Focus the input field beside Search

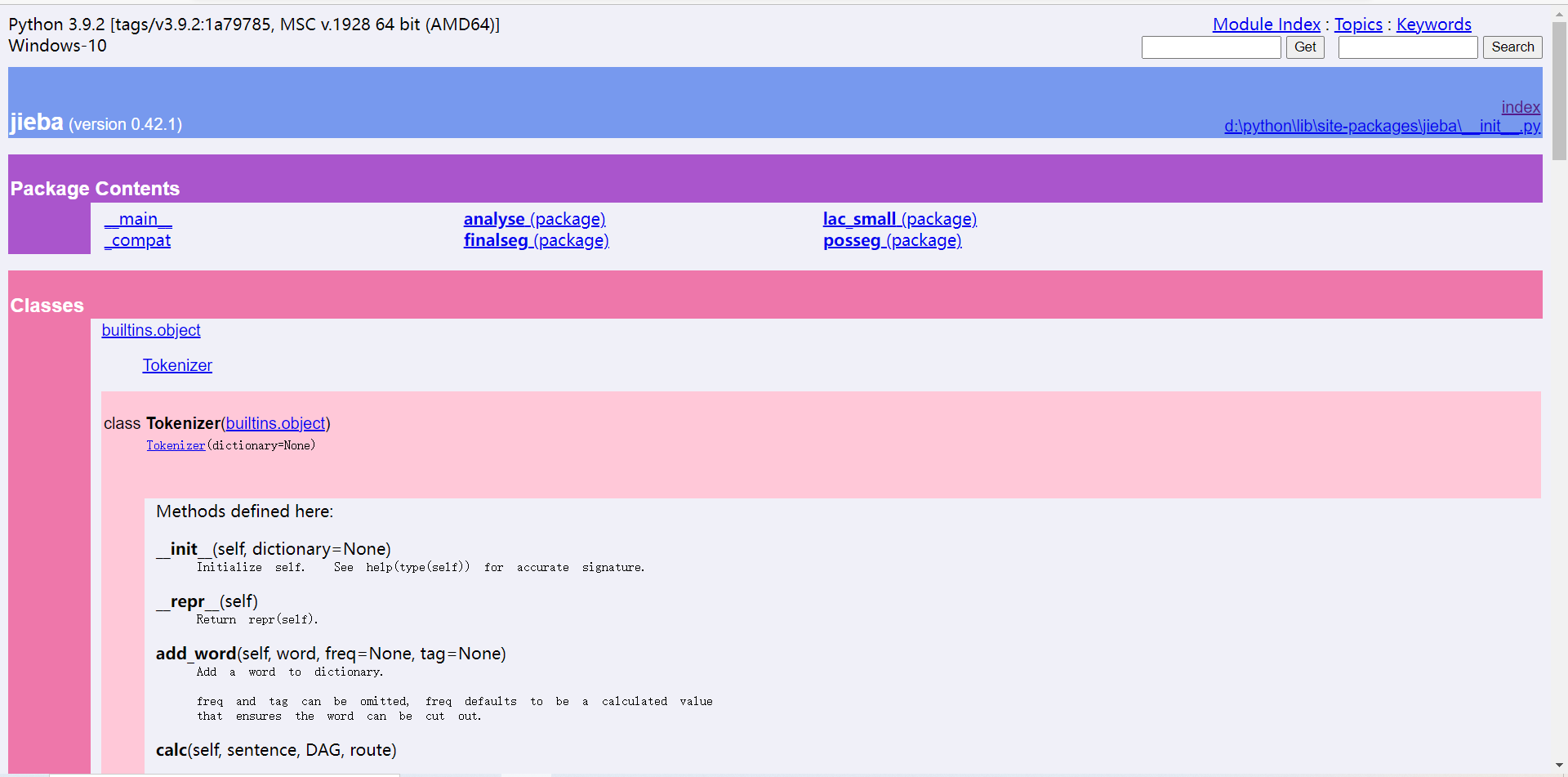click(1408, 47)
